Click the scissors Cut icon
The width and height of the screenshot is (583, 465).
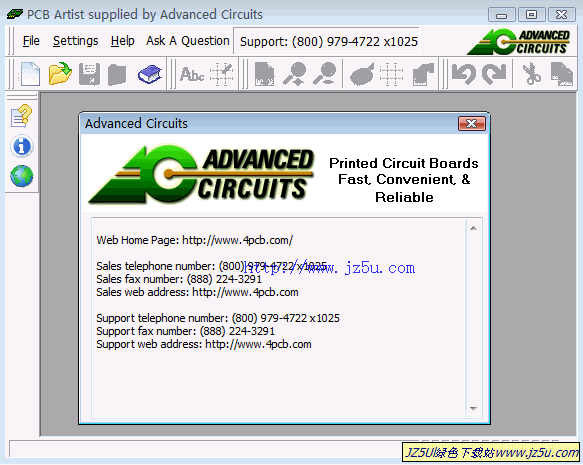click(531, 74)
